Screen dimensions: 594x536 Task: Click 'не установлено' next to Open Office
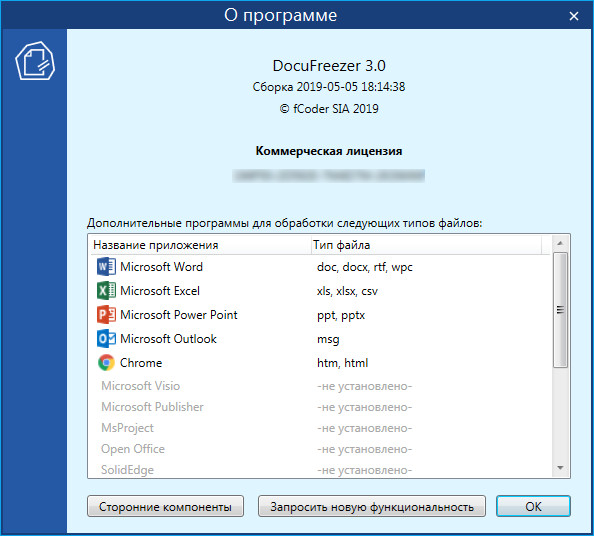364,449
